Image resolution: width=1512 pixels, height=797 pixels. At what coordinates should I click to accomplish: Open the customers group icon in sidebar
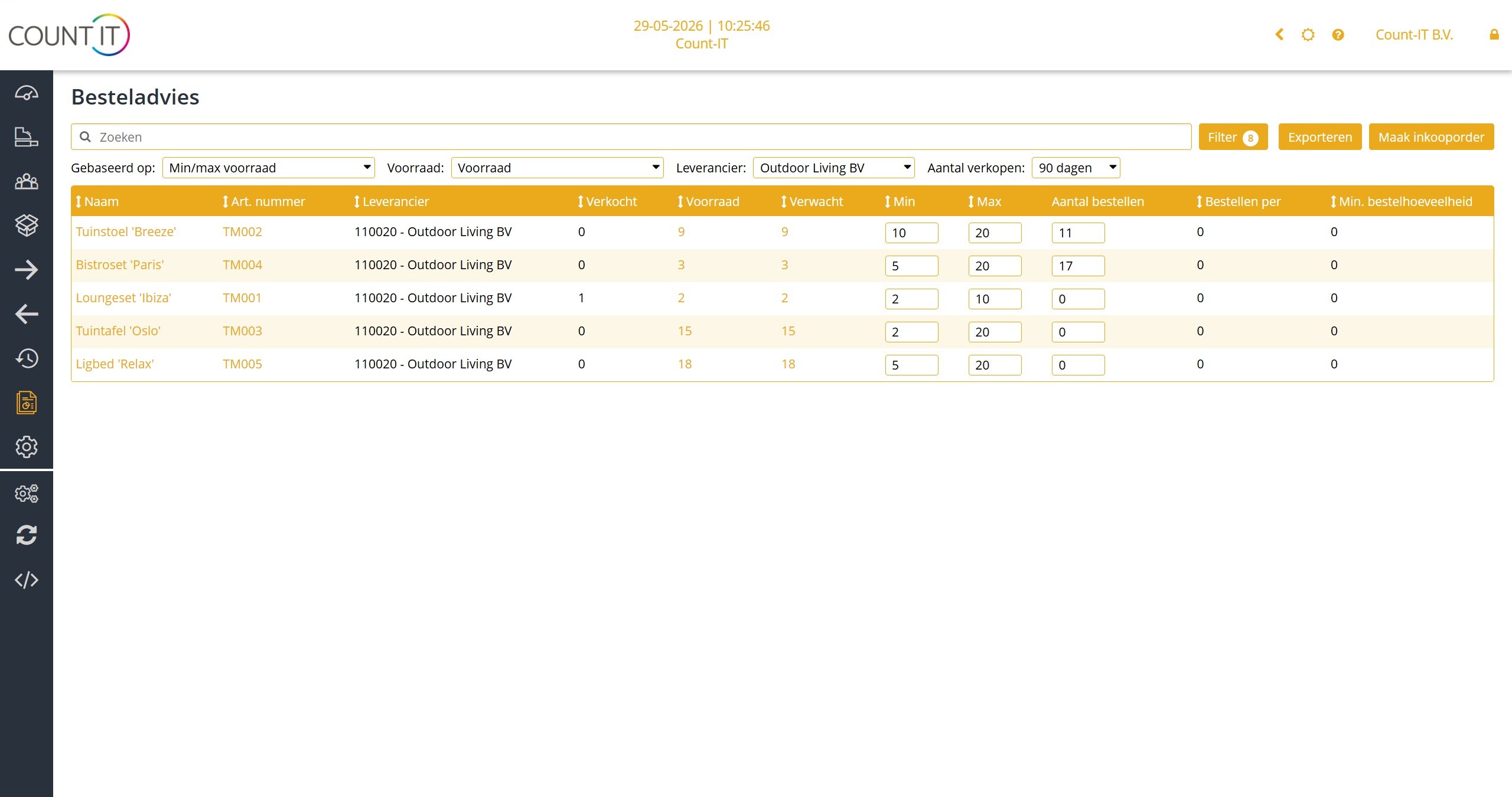pyautogui.click(x=27, y=181)
